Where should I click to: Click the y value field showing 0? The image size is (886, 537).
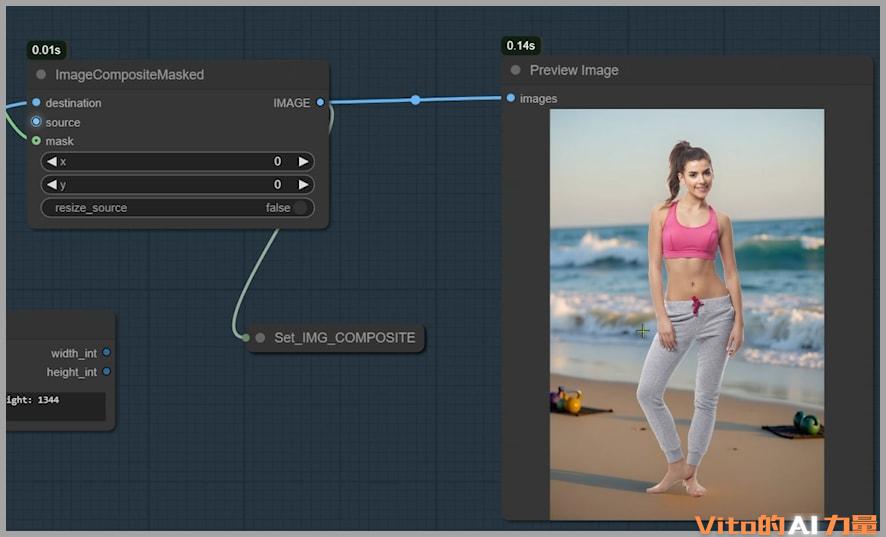(x=177, y=184)
